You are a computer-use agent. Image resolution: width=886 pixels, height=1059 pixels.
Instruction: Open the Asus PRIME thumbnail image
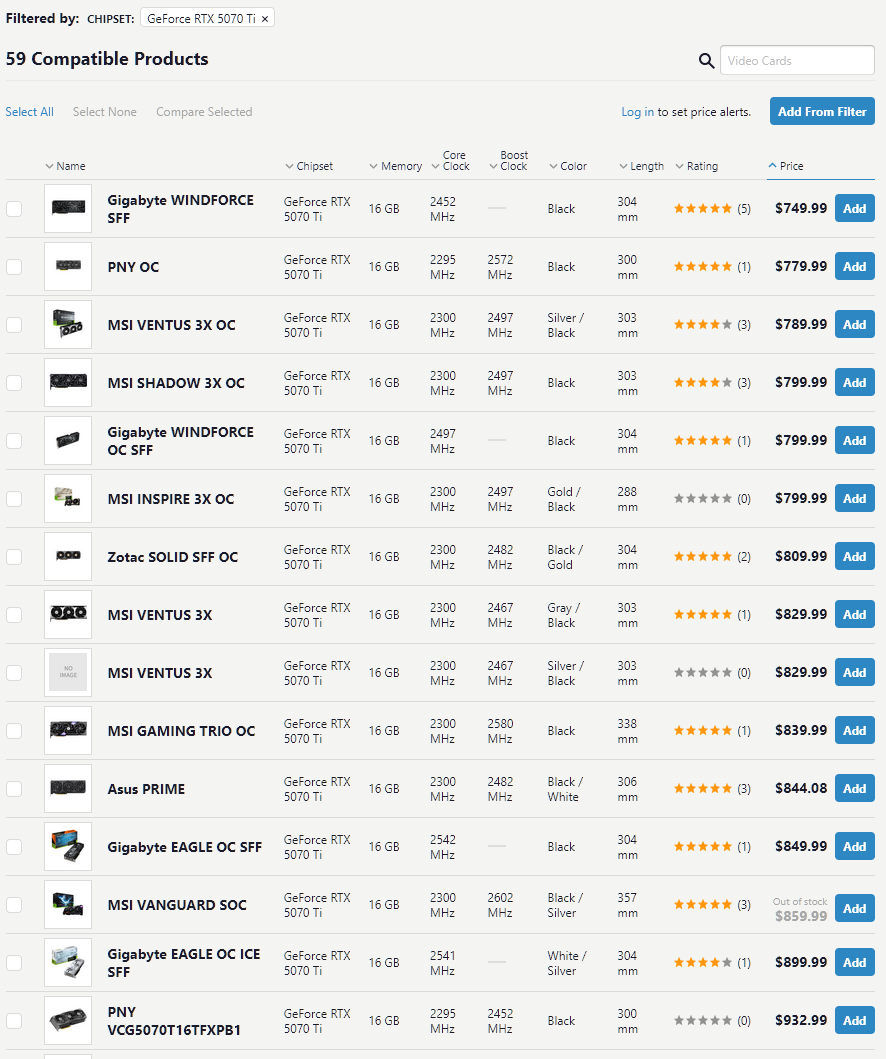[x=68, y=789]
